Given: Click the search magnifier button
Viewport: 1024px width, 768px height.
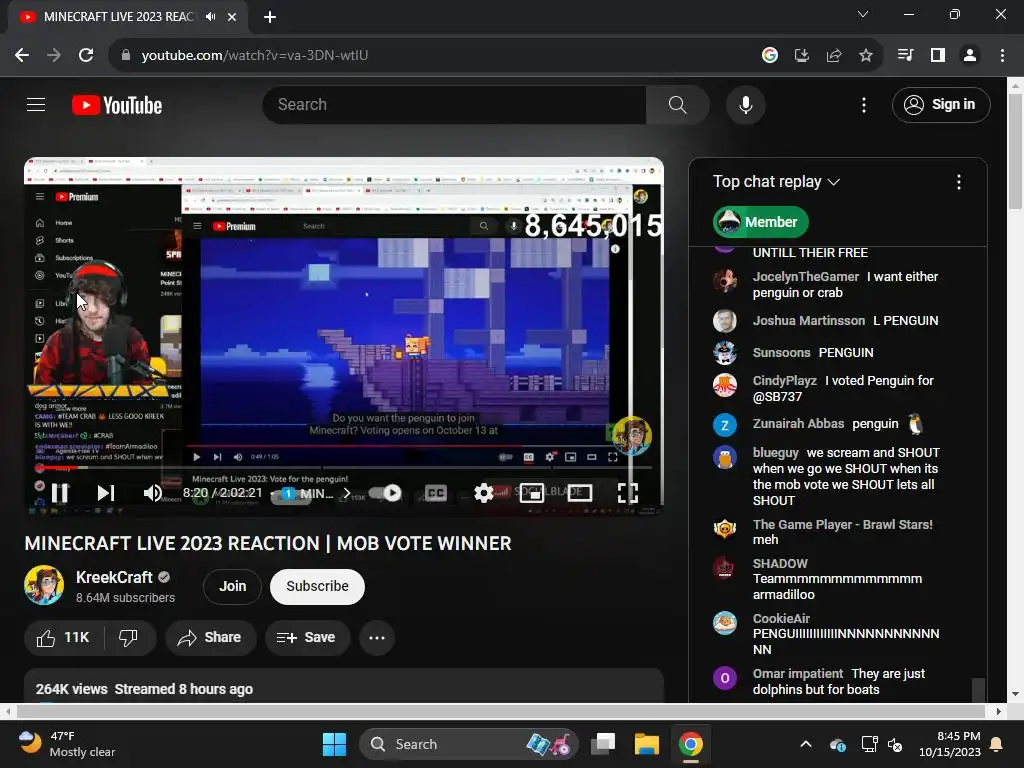Looking at the screenshot, I should (678, 104).
